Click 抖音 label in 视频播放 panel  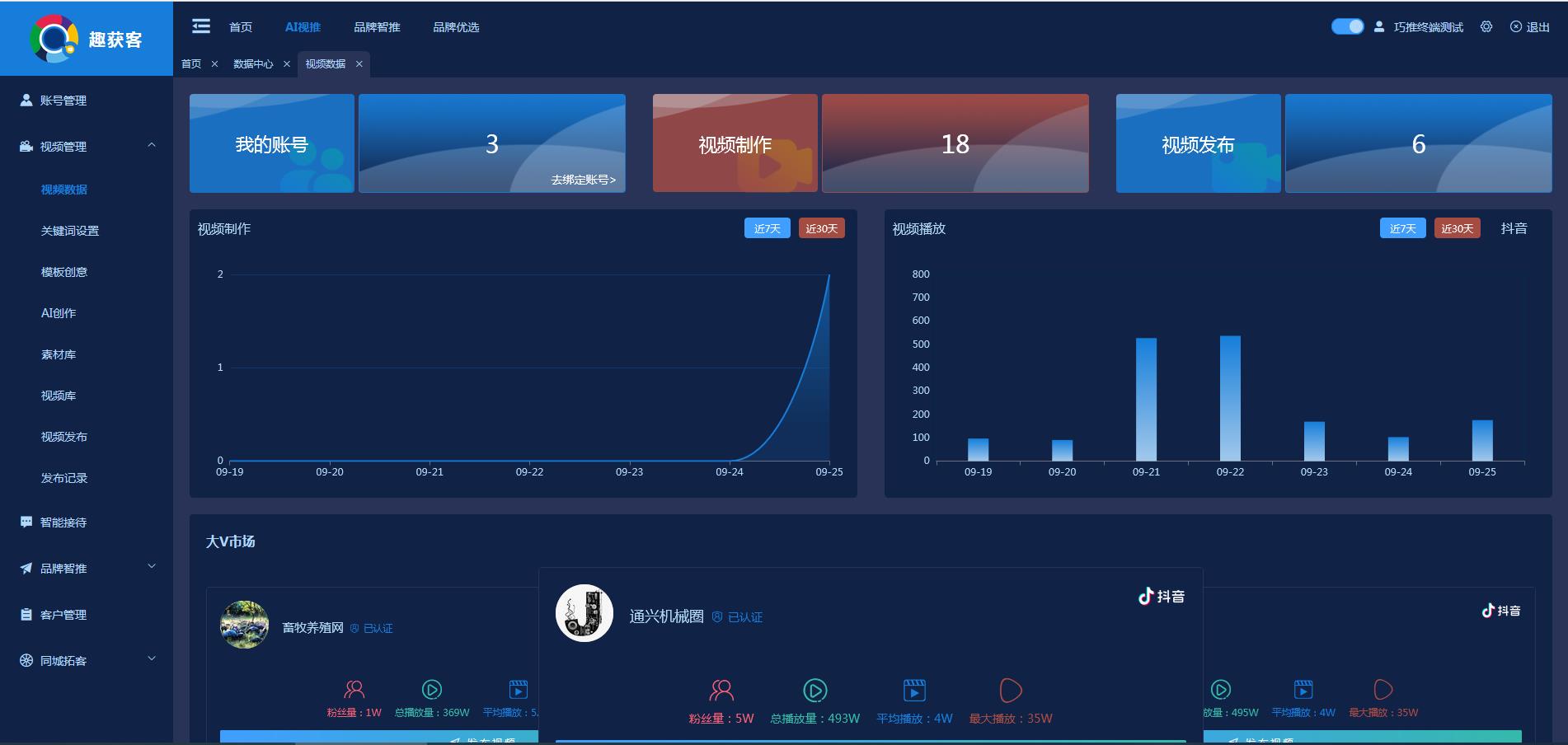[x=1514, y=228]
